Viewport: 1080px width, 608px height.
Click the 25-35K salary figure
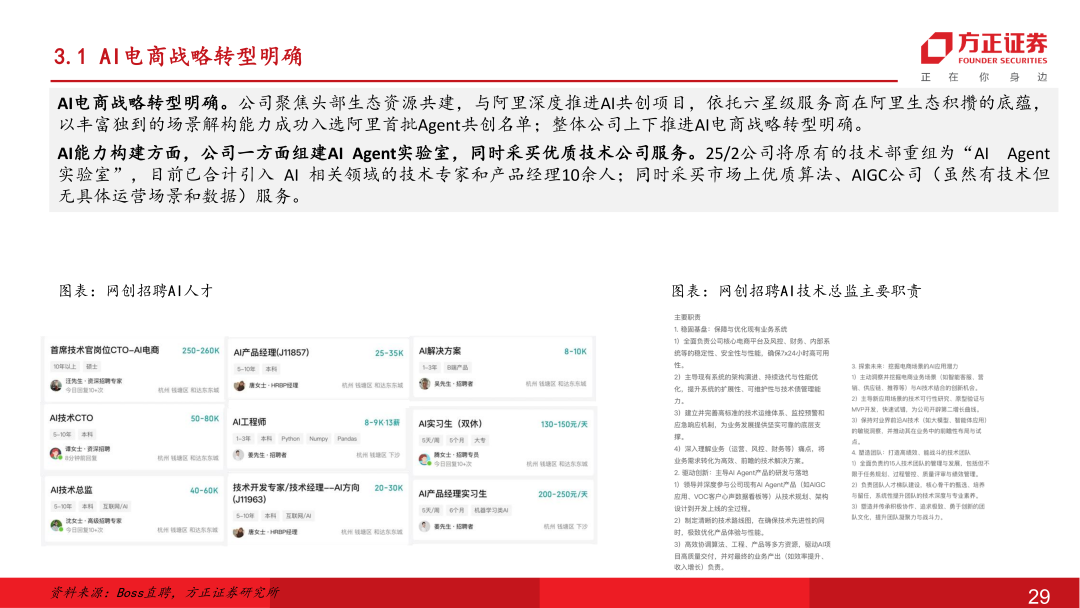[389, 353]
